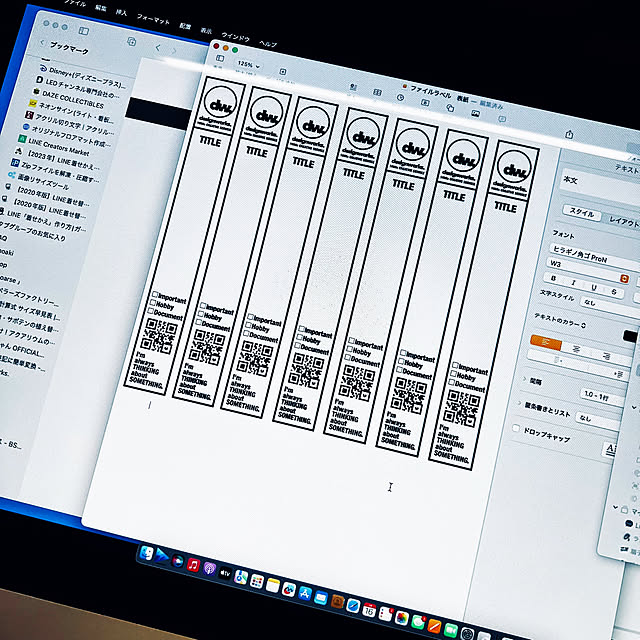Open Photos from the Dock

tap(402, 619)
